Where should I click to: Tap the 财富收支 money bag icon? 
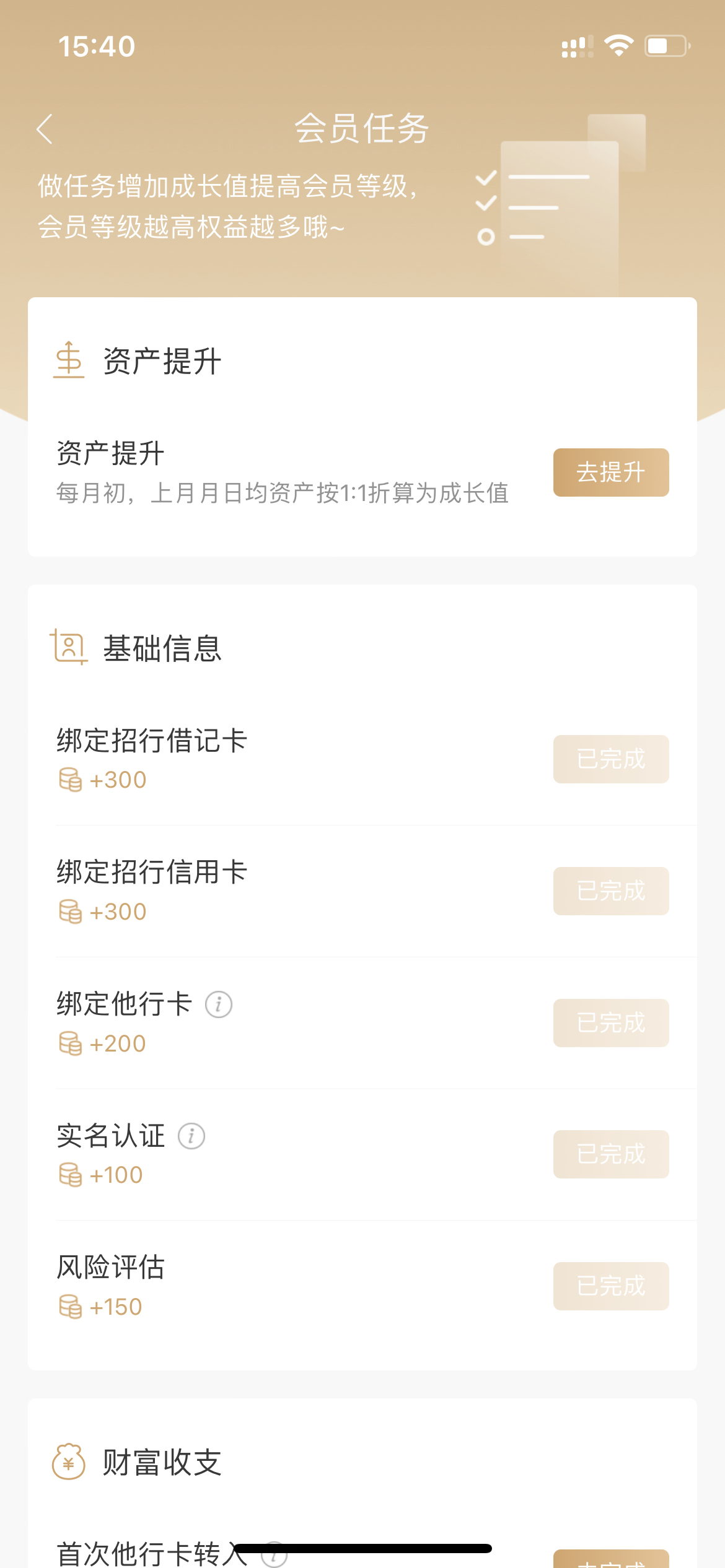(x=68, y=1461)
